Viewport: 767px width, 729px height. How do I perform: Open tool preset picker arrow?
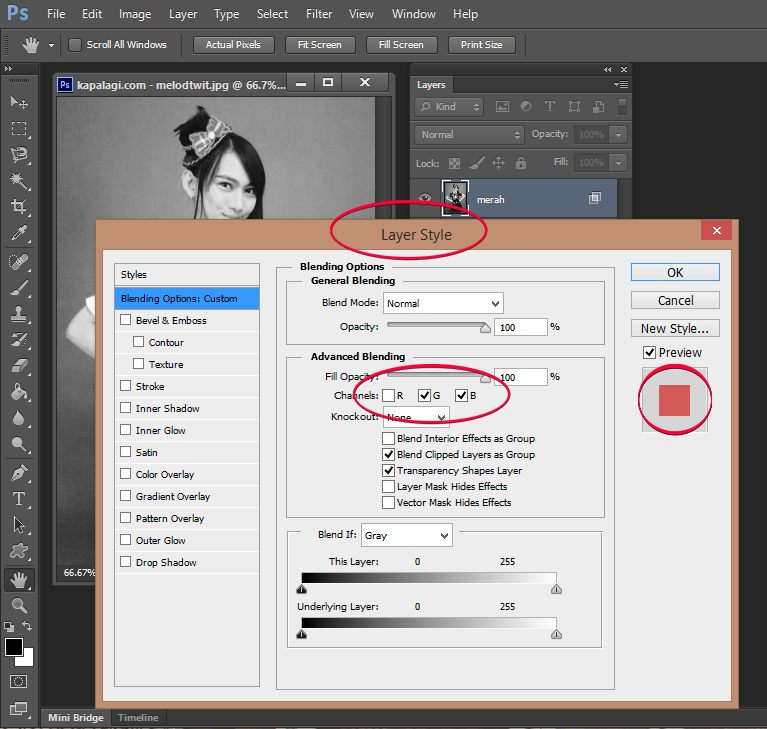51,45
